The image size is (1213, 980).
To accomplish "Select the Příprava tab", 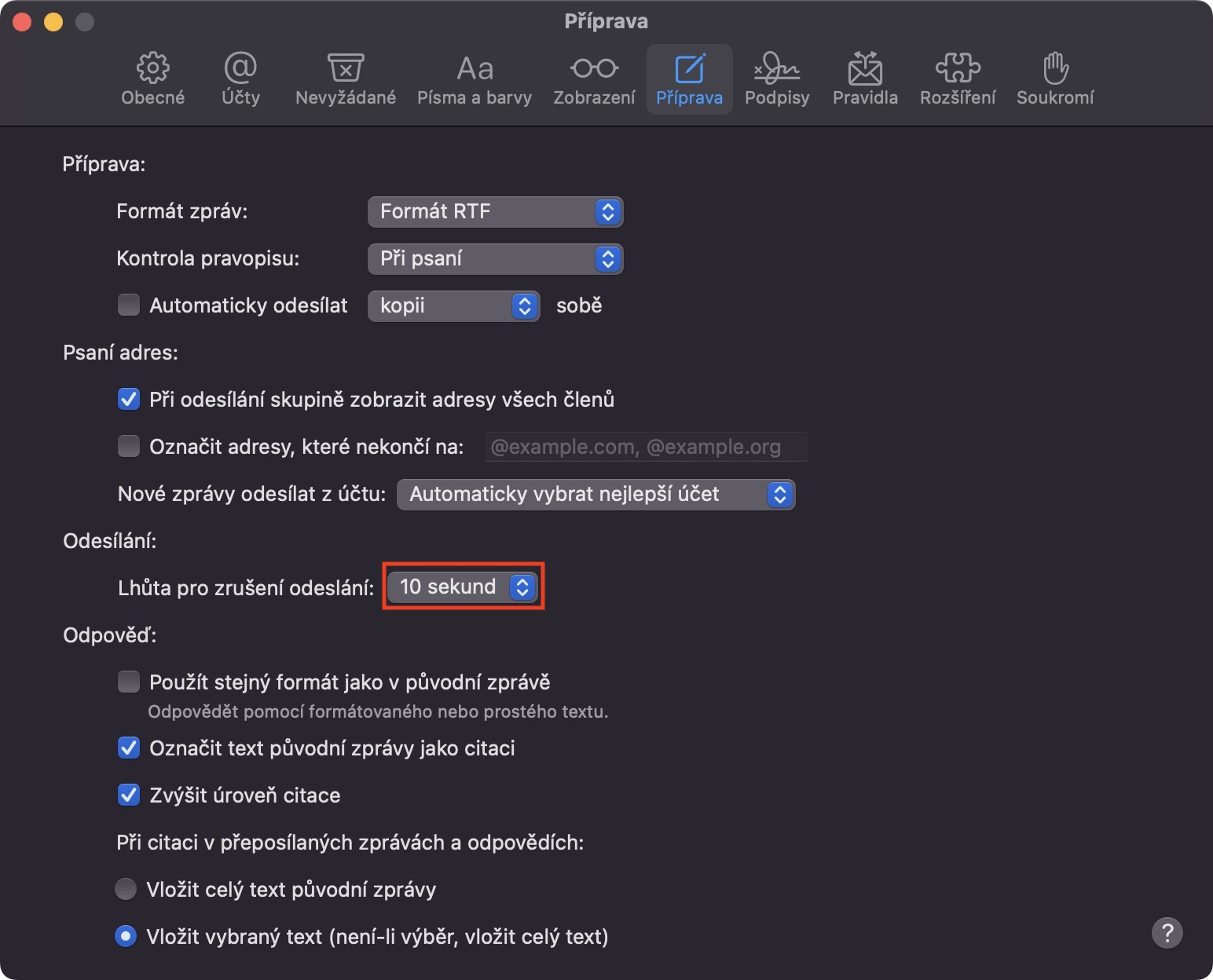I will tap(689, 79).
